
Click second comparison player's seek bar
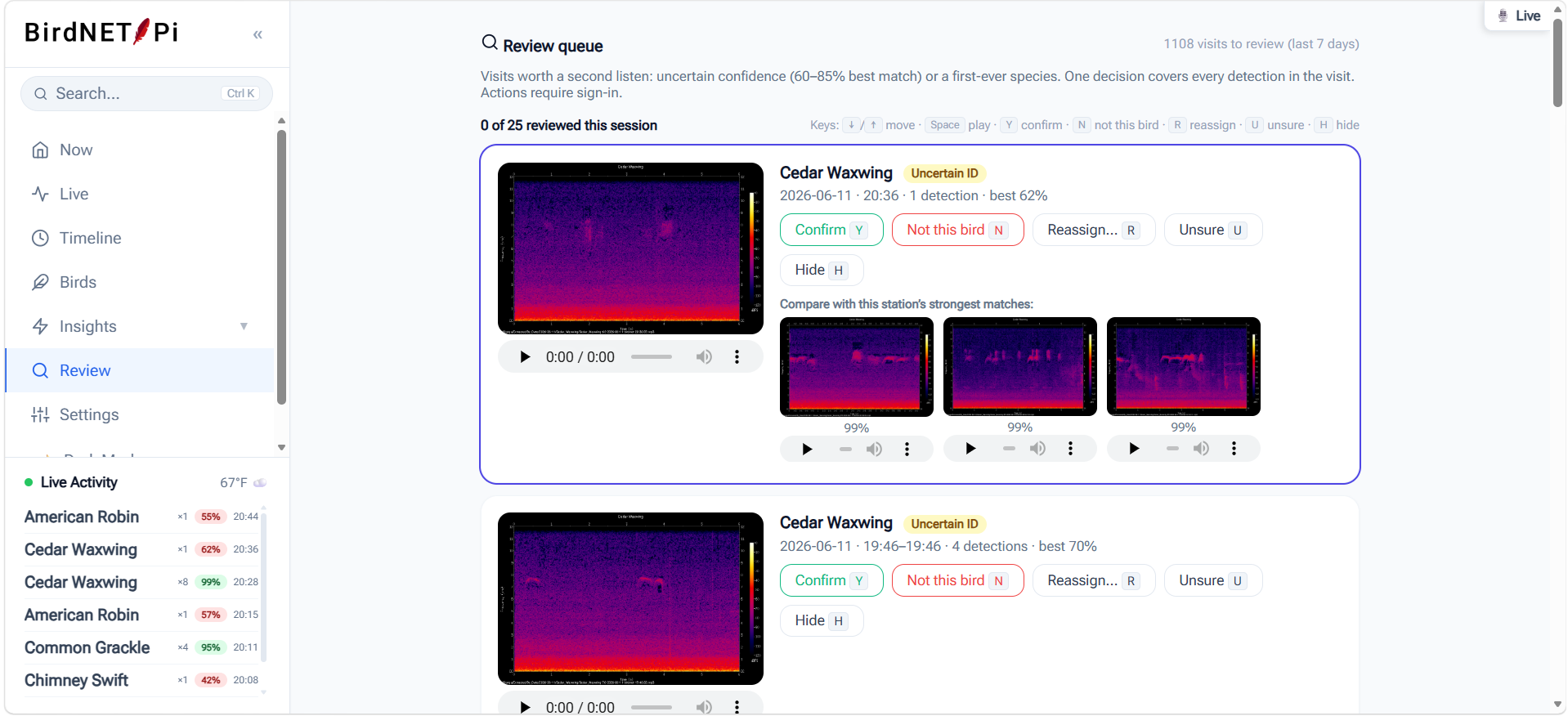point(1009,449)
